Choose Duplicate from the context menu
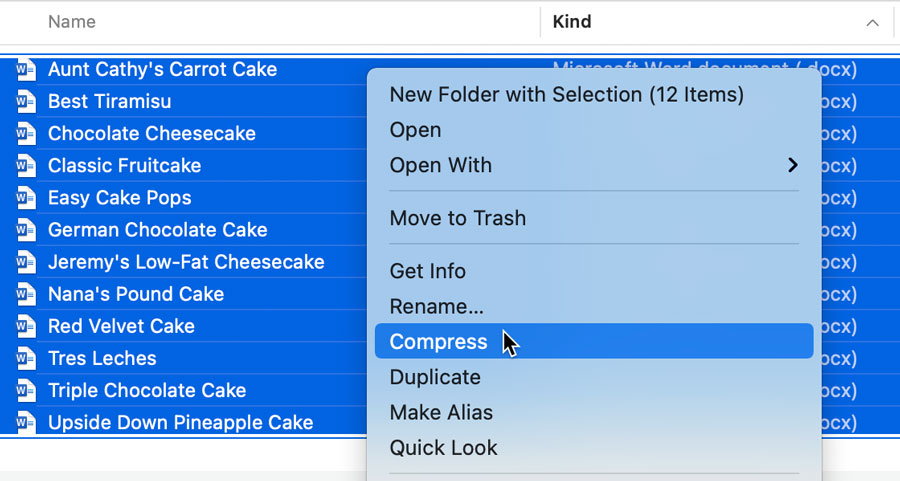The image size is (900, 481). tap(435, 377)
